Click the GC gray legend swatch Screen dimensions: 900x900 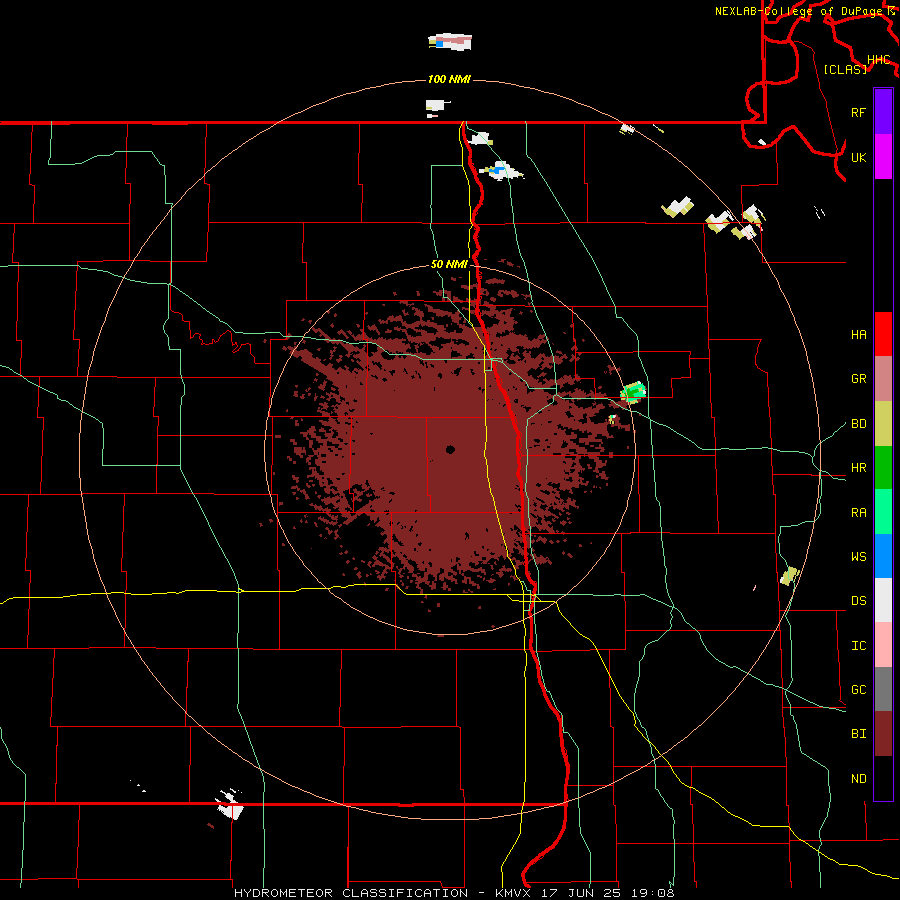883,689
